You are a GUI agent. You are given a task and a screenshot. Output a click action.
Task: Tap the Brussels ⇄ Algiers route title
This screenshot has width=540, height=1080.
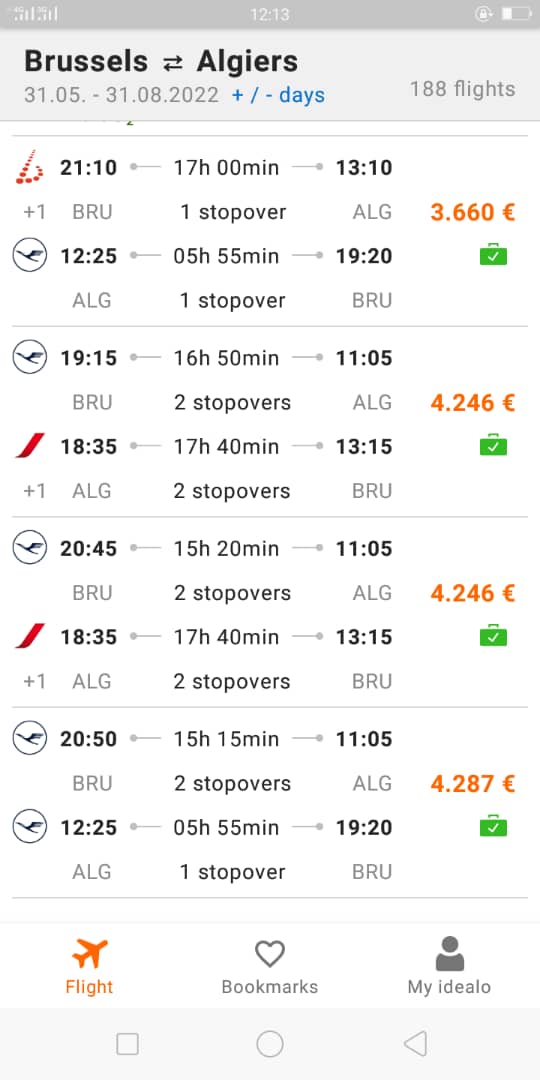161,61
